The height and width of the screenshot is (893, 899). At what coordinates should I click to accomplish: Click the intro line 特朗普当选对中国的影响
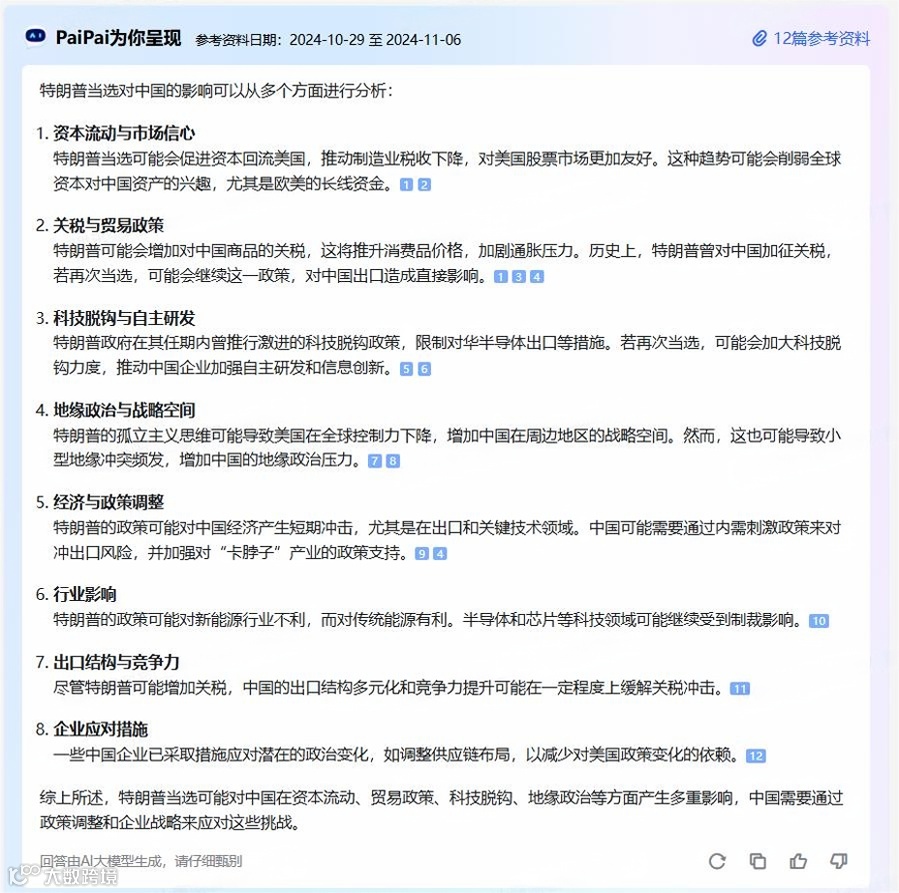pyautogui.click(x=216, y=91)
